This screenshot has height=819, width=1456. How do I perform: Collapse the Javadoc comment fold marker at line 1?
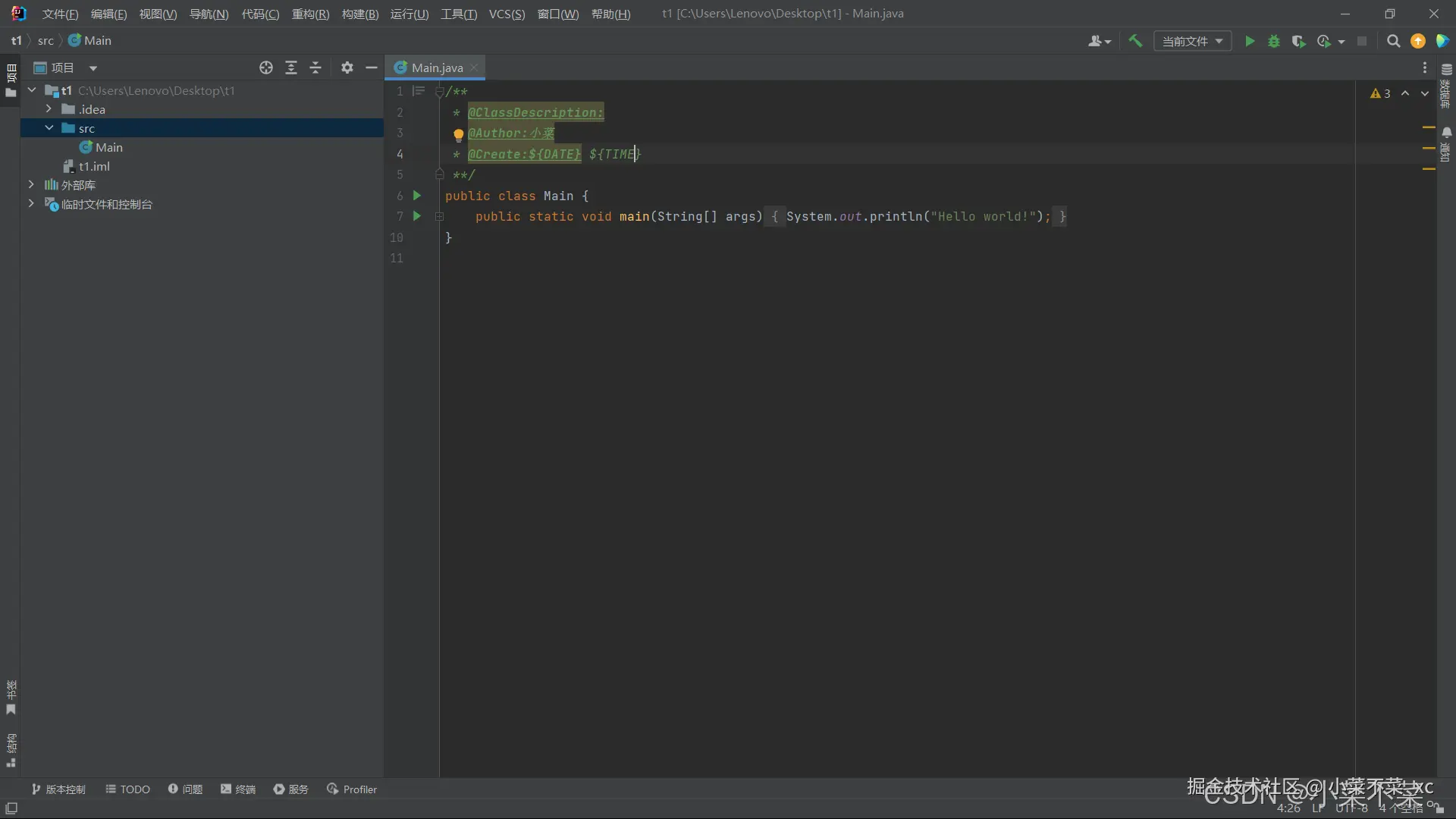tap(439, 92)
